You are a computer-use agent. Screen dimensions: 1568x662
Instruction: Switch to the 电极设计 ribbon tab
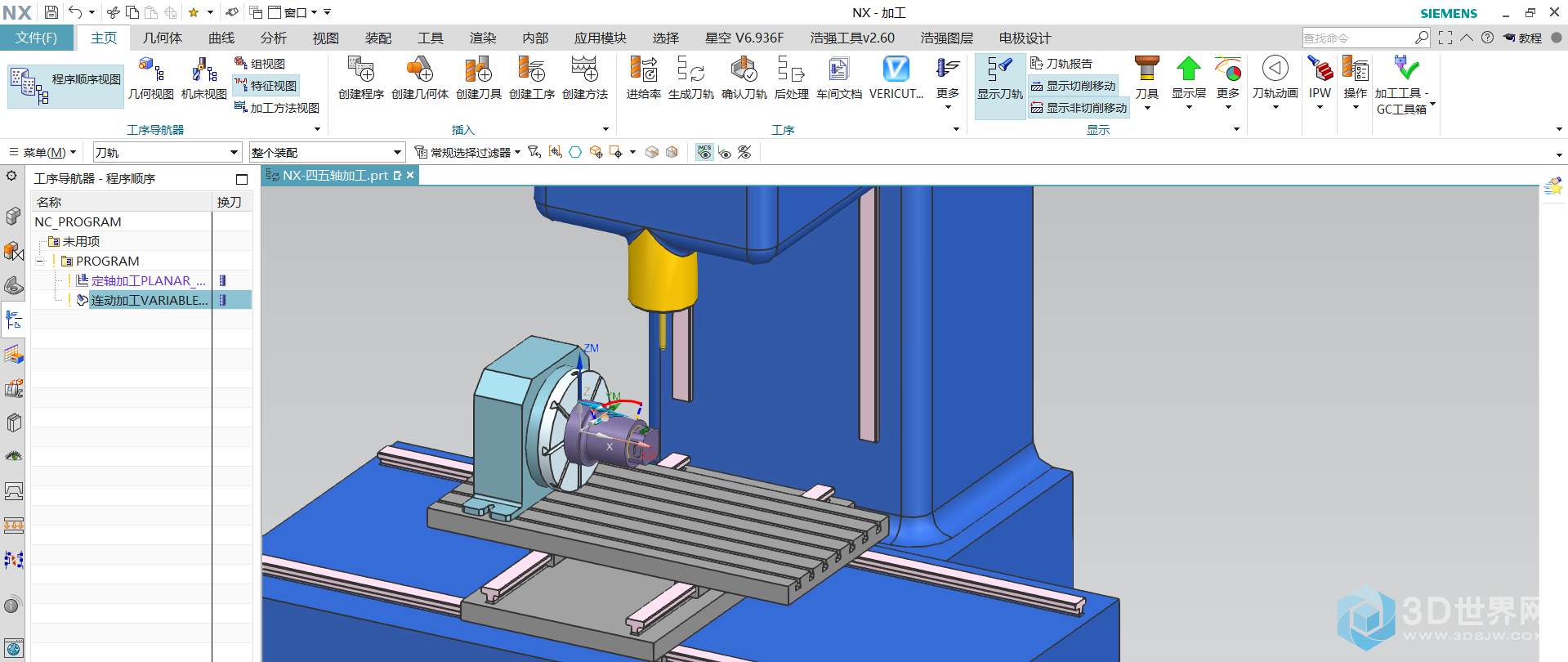[1025, 38]
